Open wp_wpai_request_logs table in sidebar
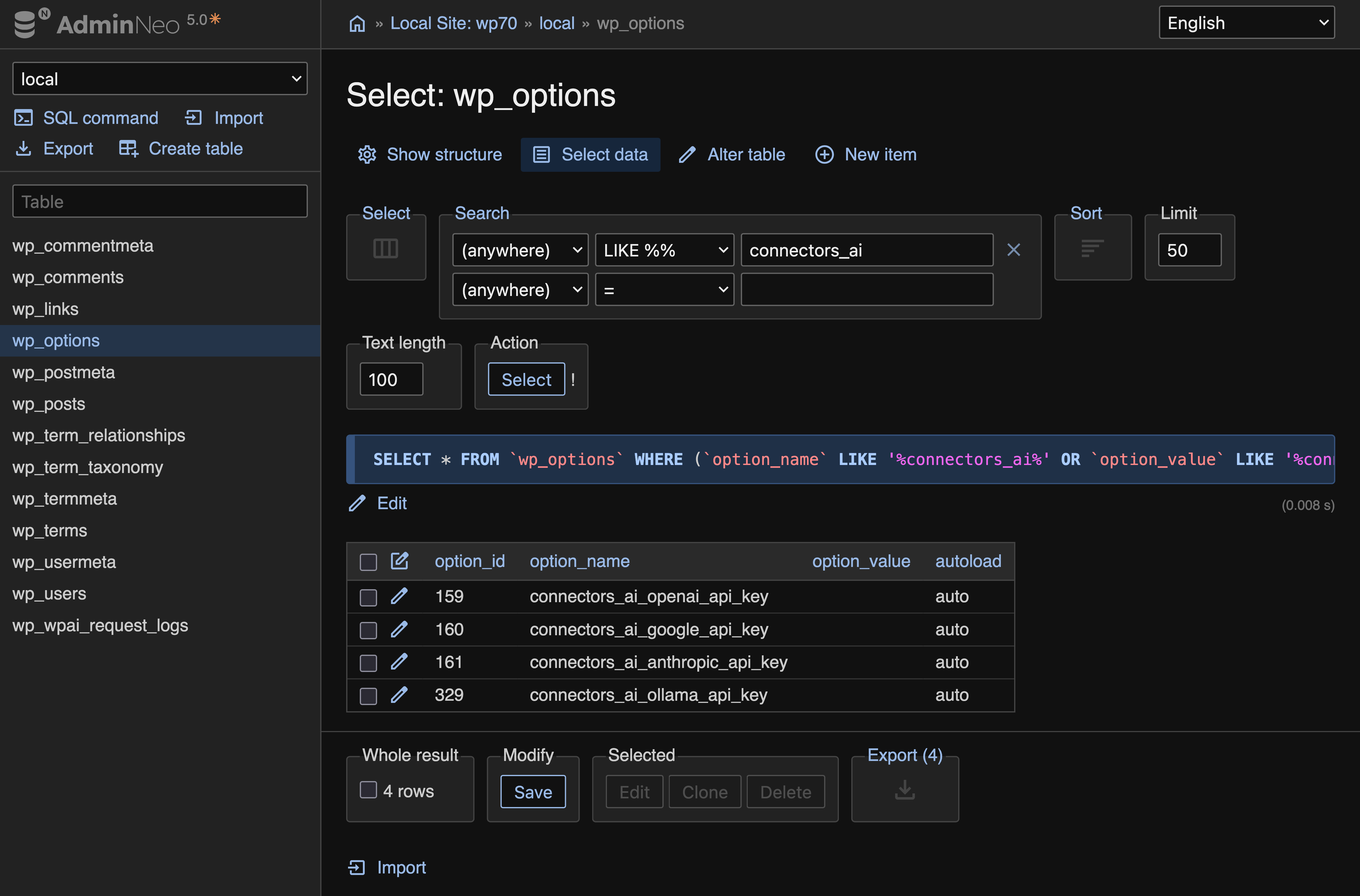 pyautogui.click(x=100, y=626)
